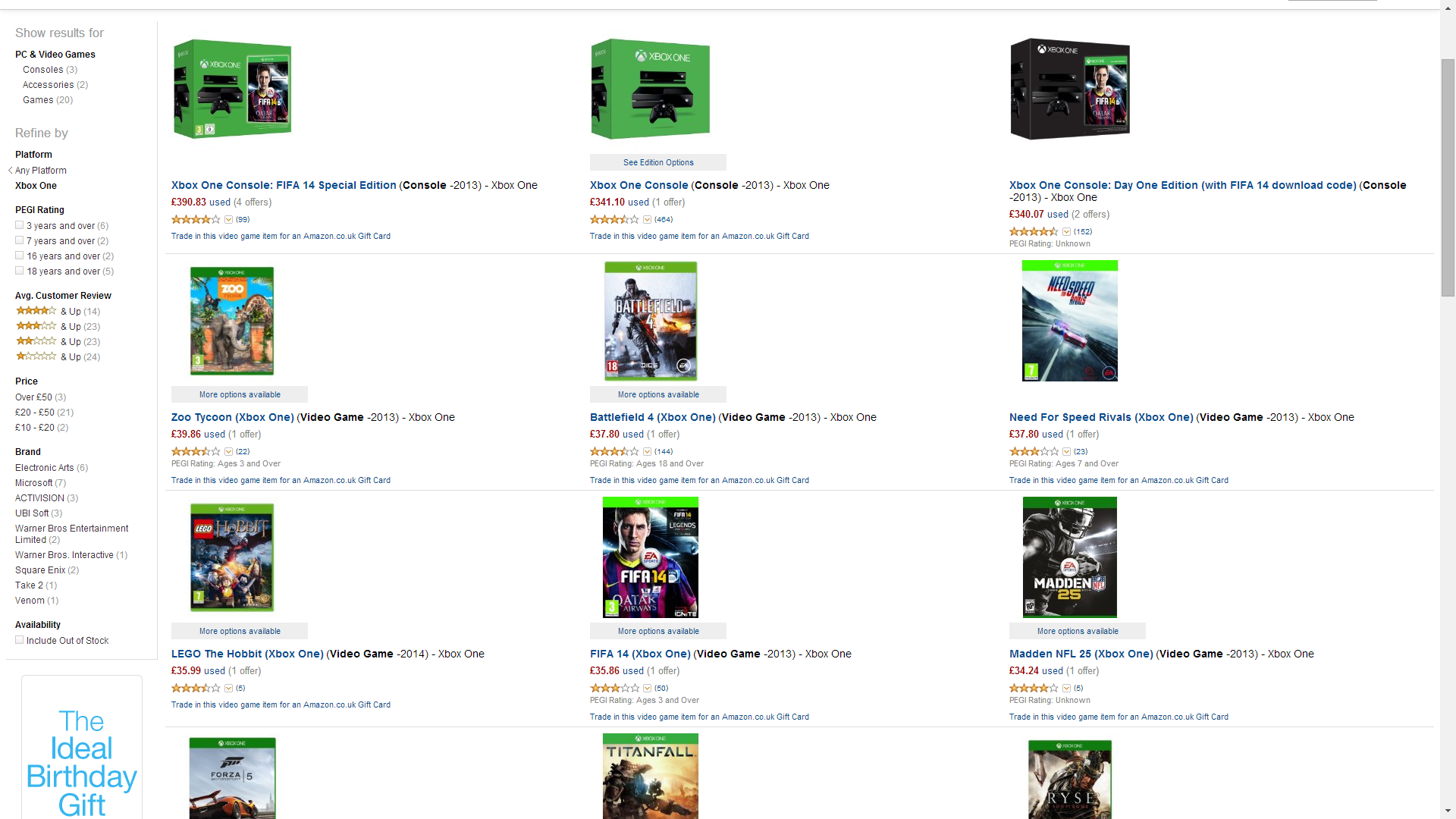Open Madden NFL 25 (Xbox One) title link
This screenshot has width=1456, height=819.
pos(1081,654)
